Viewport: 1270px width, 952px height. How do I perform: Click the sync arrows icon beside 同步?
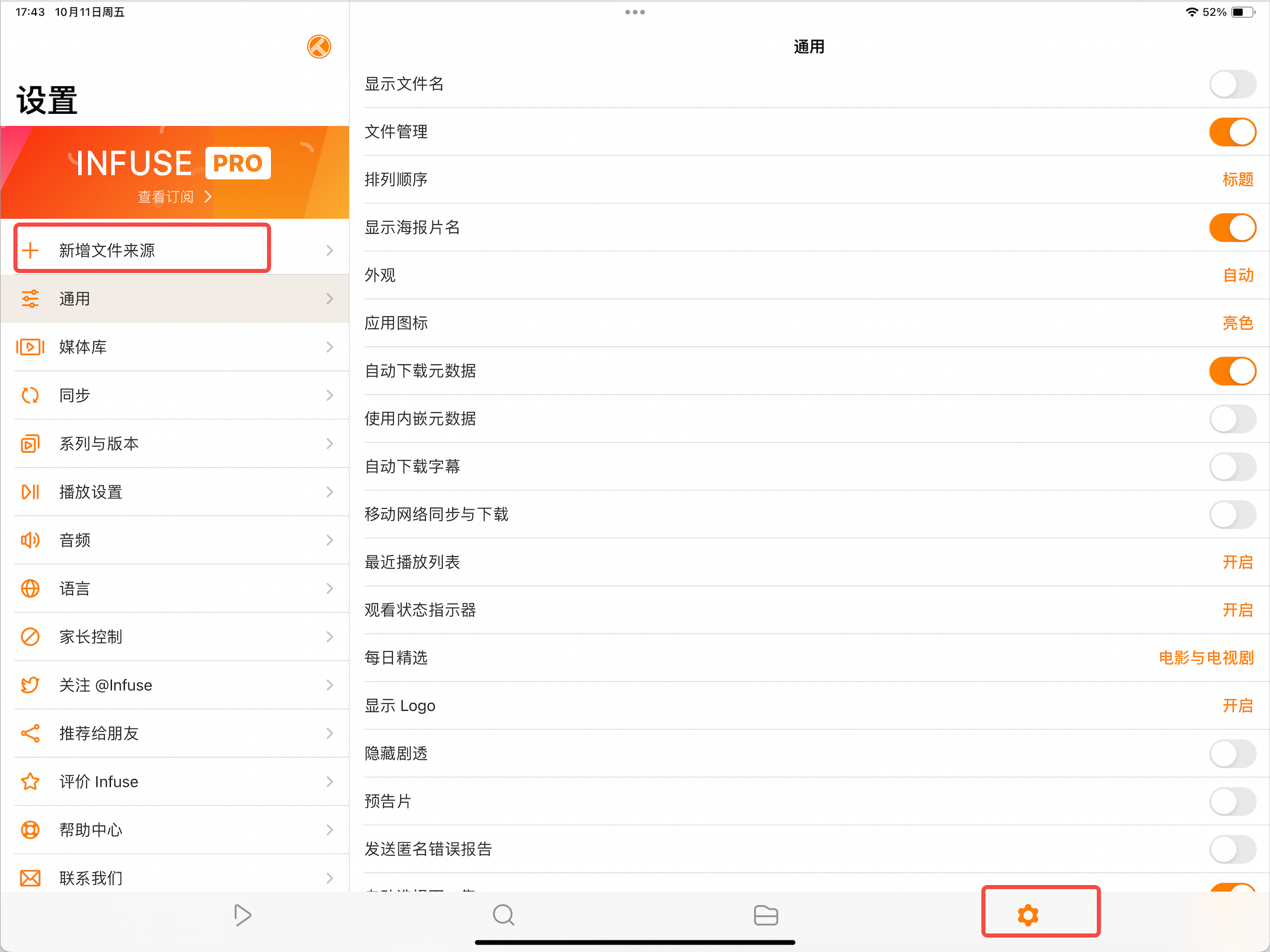[x=30, y=395]
